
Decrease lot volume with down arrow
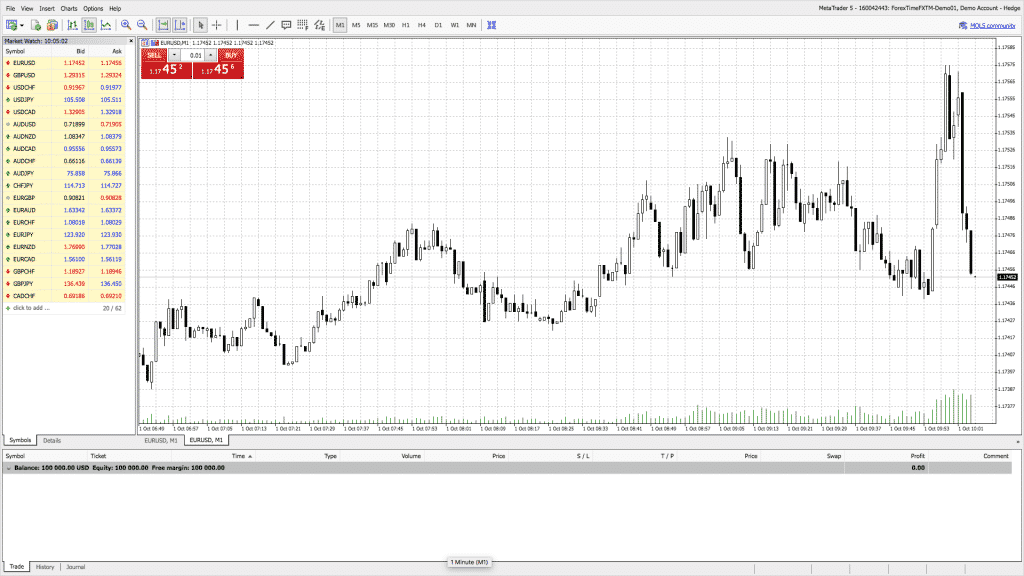175,55
